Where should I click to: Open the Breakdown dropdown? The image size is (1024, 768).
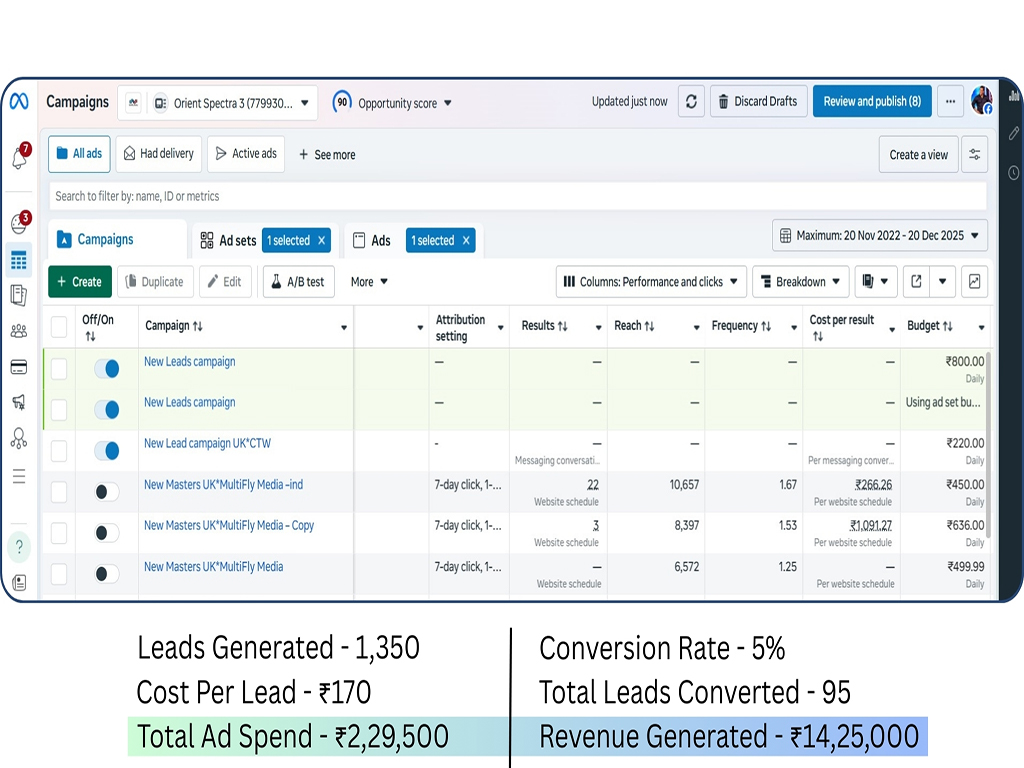point(801,282)
